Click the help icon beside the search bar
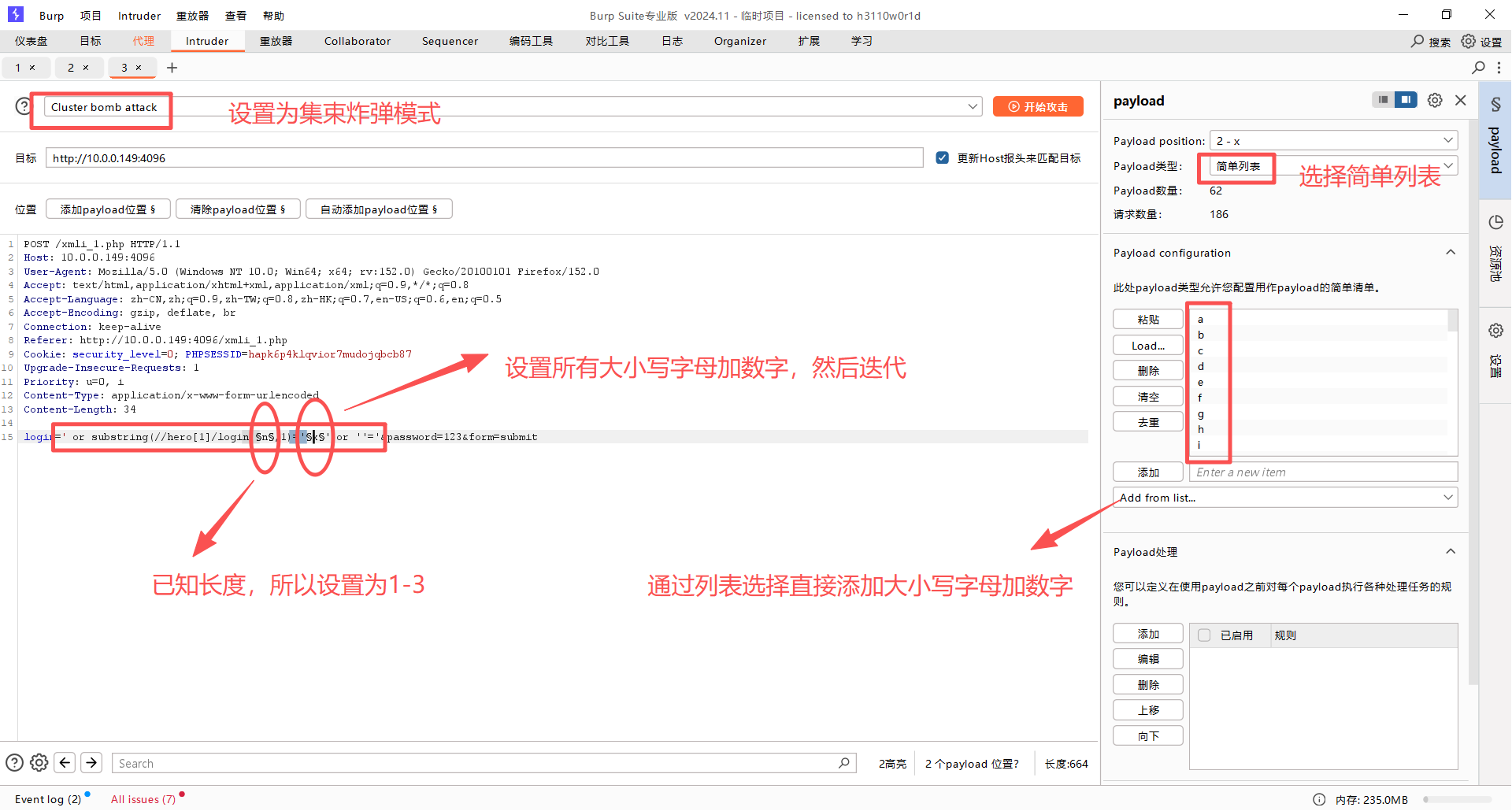The height and width of the screenshot is (811, 1512). pyautogui.click(x=14, y=762)
